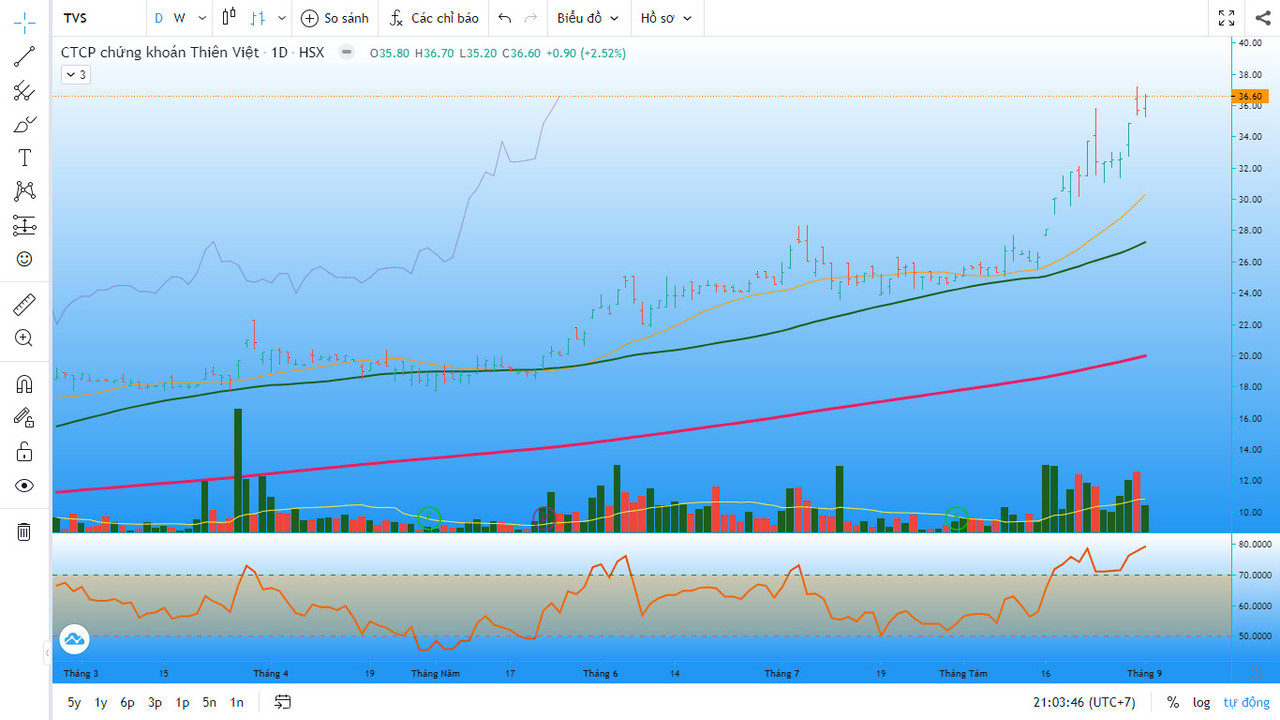The width and height of the screenshot is (1280, 720).
Task: Click the 36.60 current price label
Action: click(1250, 96)
